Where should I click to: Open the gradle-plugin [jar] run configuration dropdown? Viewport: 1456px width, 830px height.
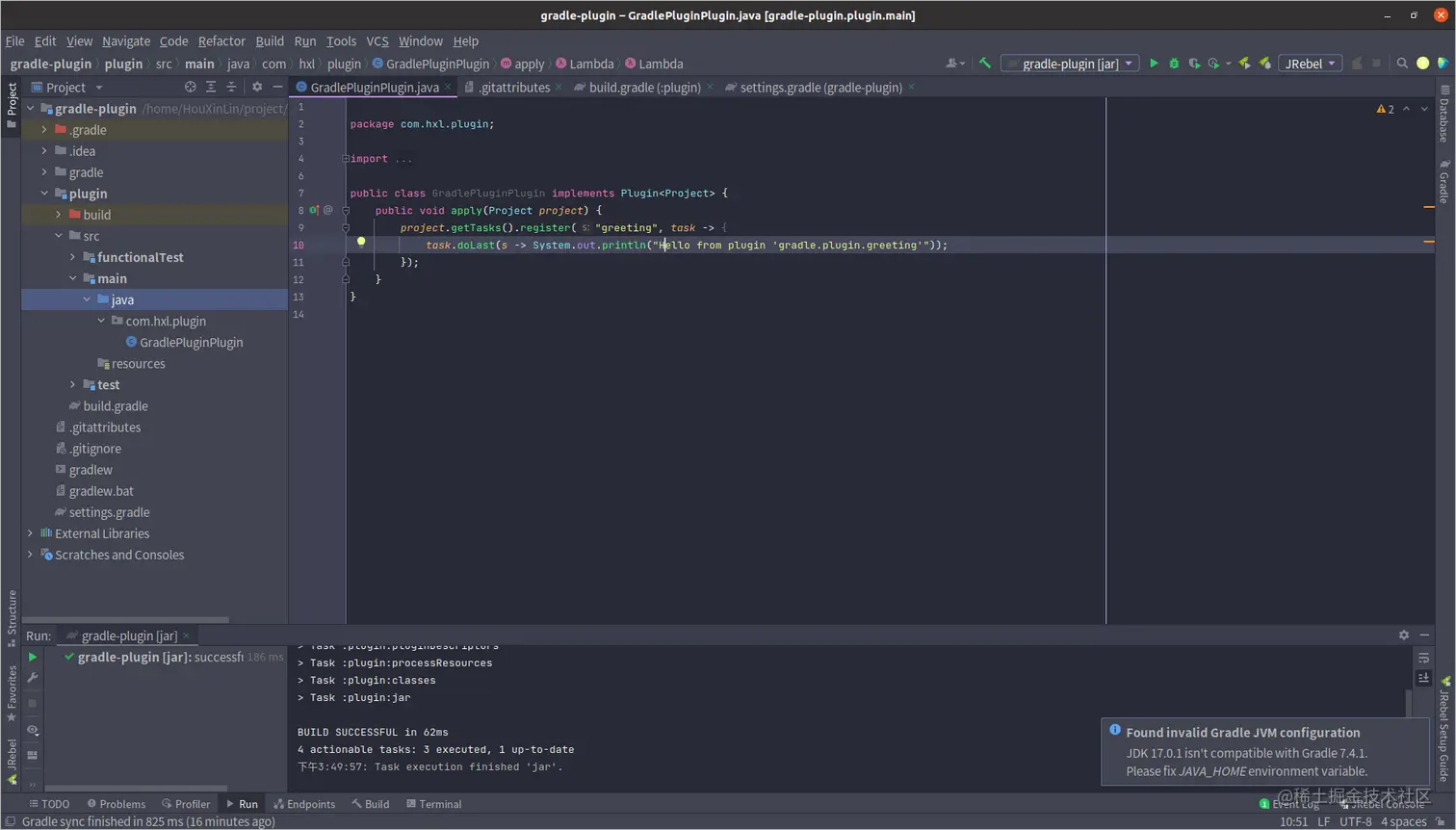tap(1071, 64)
